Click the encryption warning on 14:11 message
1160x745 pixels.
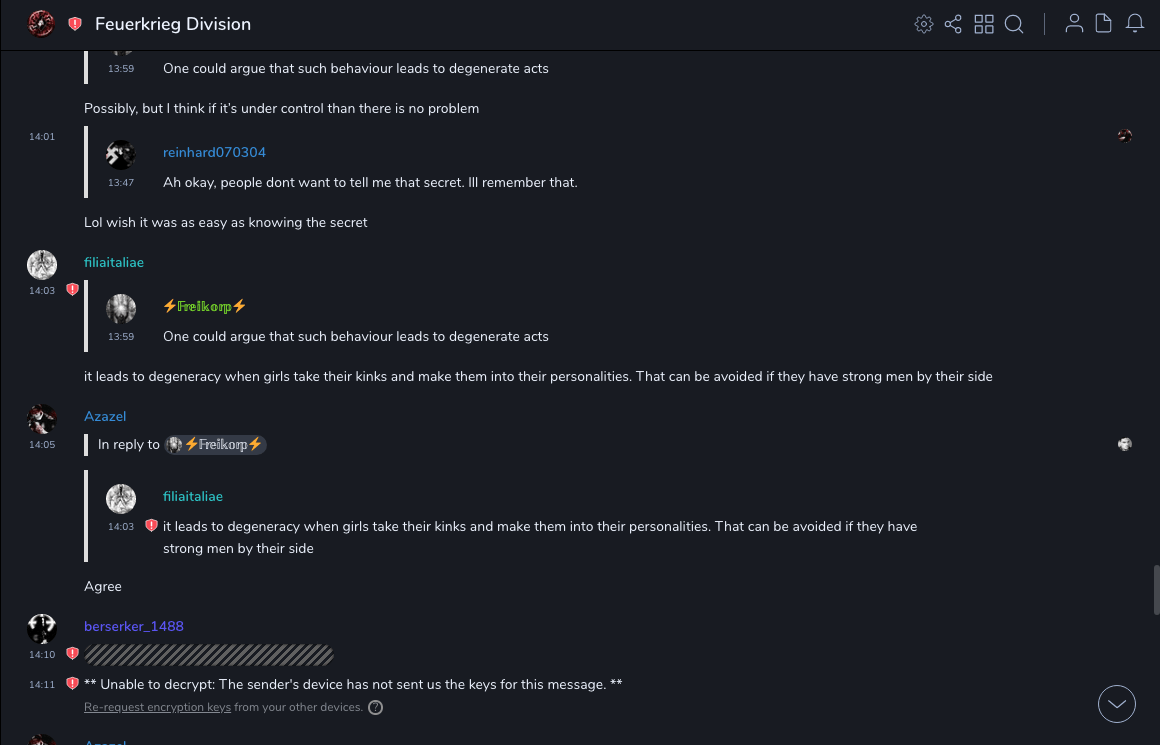pos(72,684)
